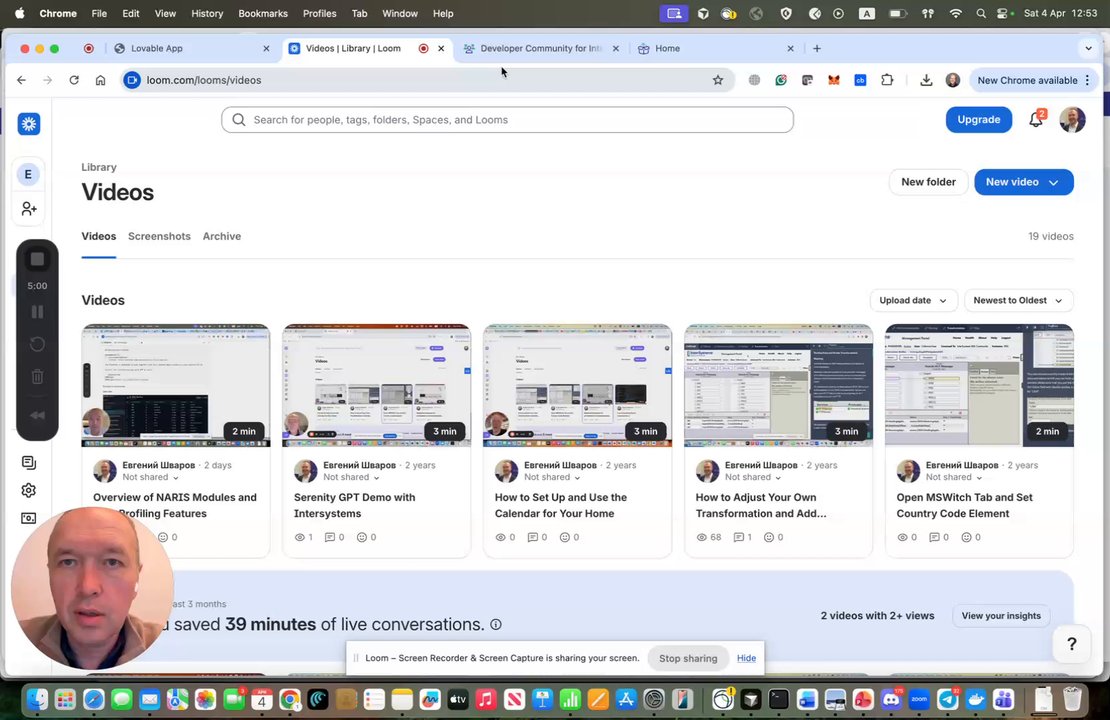Open the user profile avatar menu
Viewport: 1110px width, 720px height.
(1072, 120)
